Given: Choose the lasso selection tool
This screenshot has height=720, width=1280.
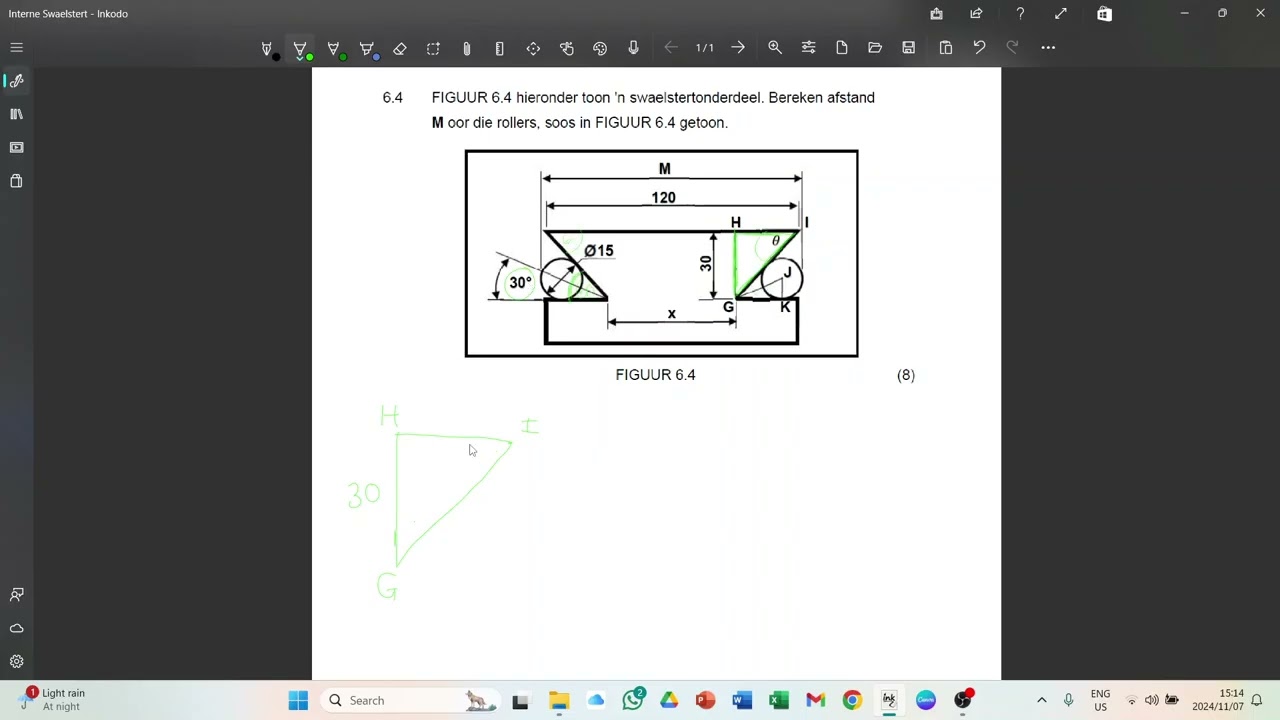Looking at the screenshot, I should coord(433,48).
